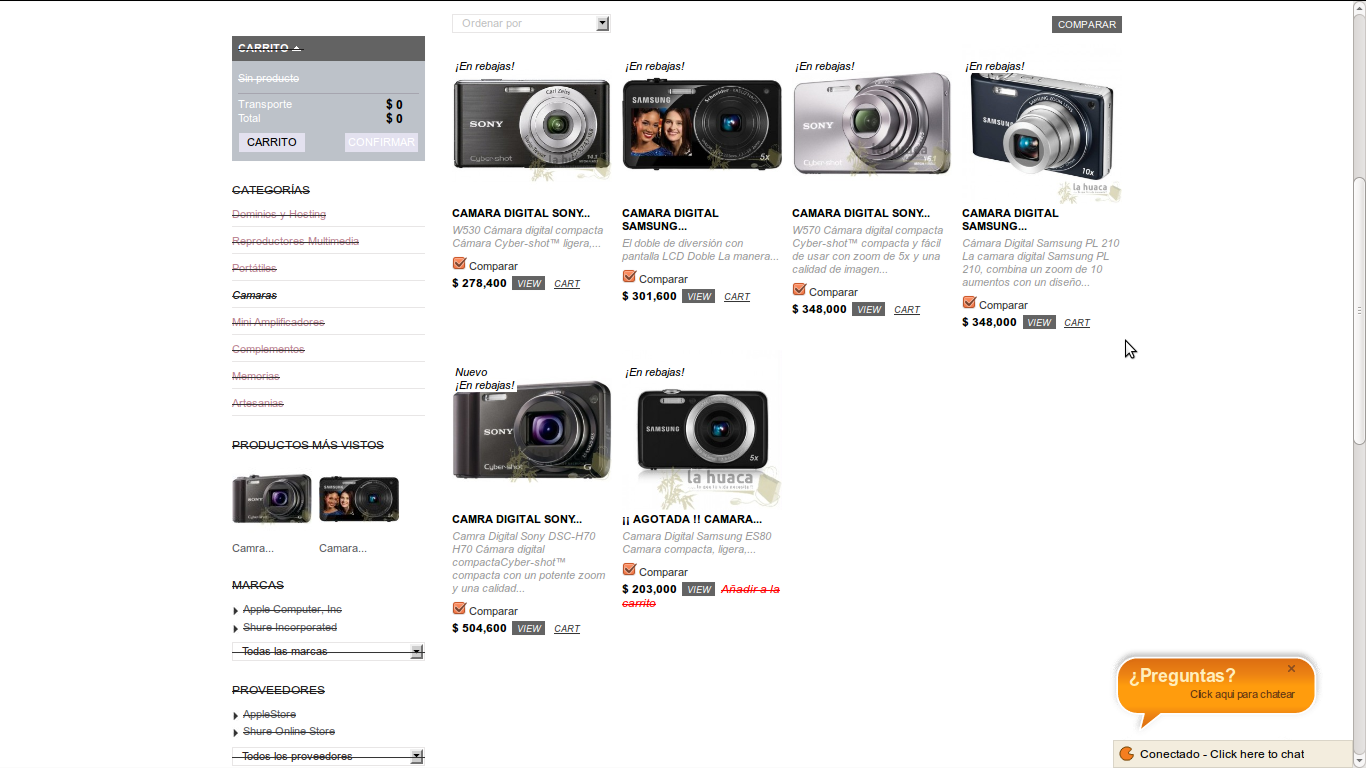Image resolution: width=1366 pixels, height=768 pixels.
Task: Click CART link for the Sony DSC-H70
Action: tap(567, 629)
